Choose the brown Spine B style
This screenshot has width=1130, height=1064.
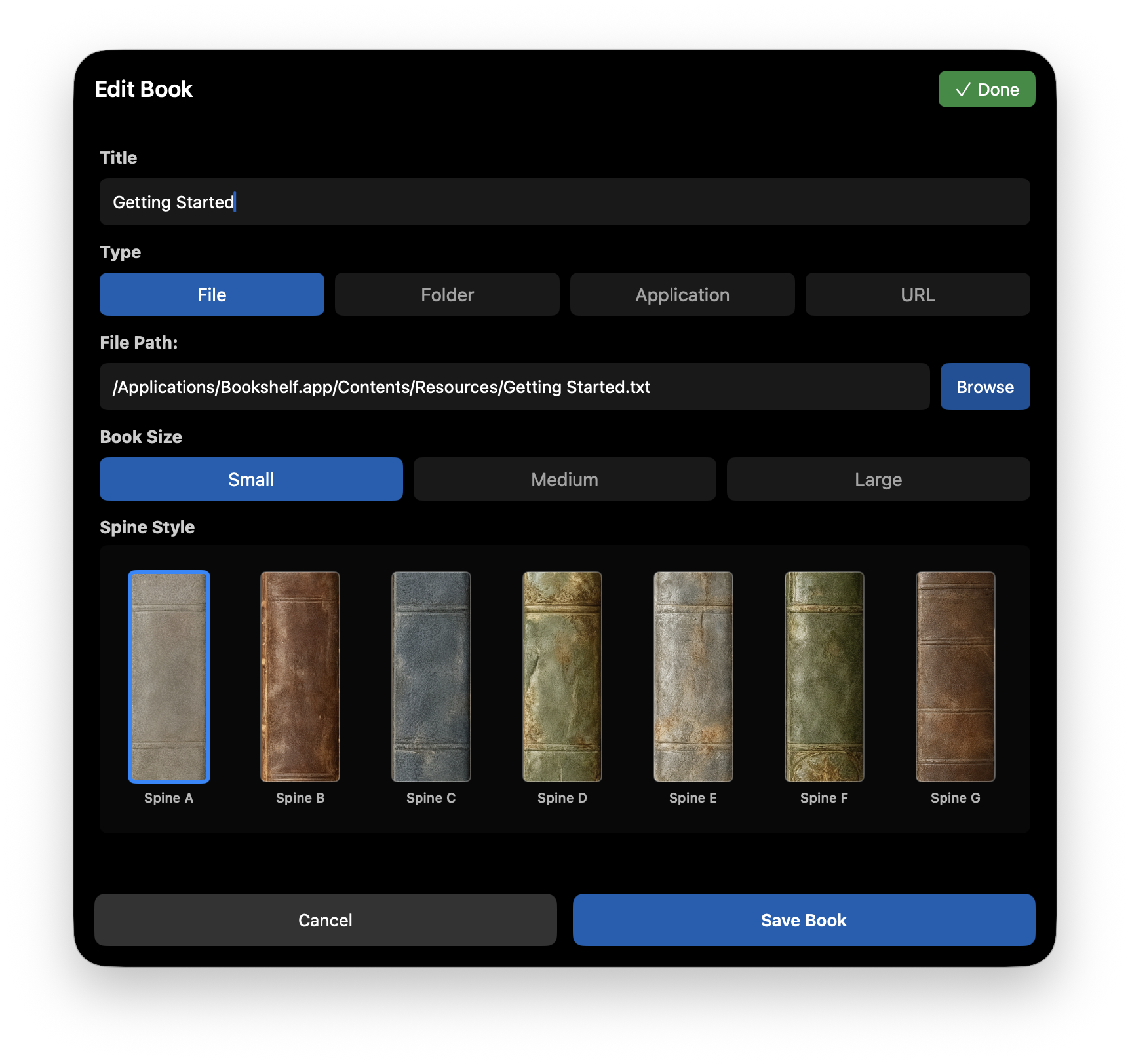[x=300, y=676]
